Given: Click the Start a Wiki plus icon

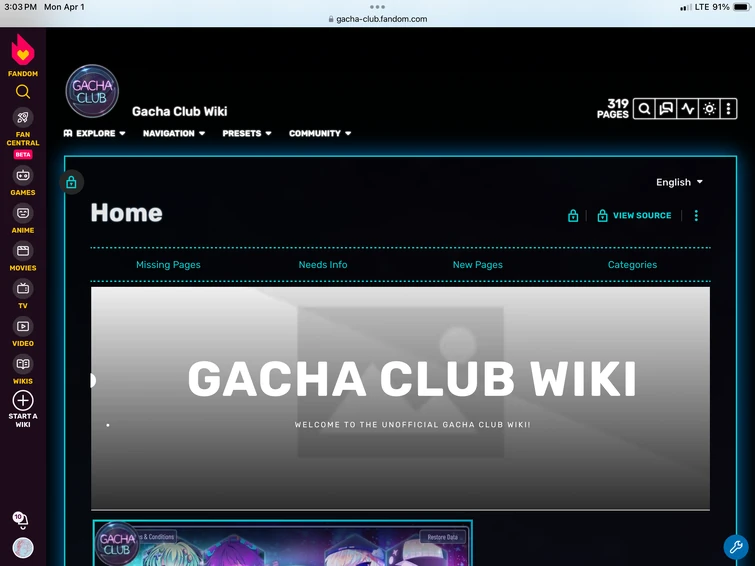Looking at the screenshot, I should coord(23,400).
